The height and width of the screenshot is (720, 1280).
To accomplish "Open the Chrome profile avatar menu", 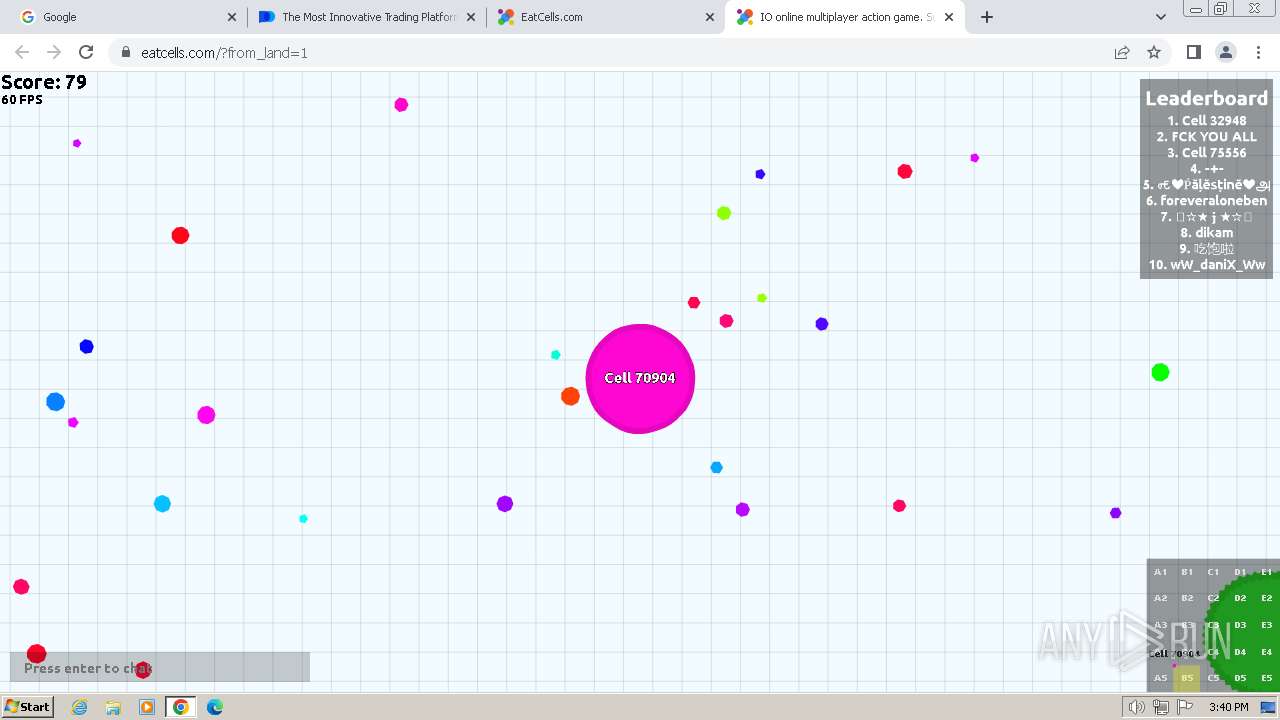I will [1225, 52].
